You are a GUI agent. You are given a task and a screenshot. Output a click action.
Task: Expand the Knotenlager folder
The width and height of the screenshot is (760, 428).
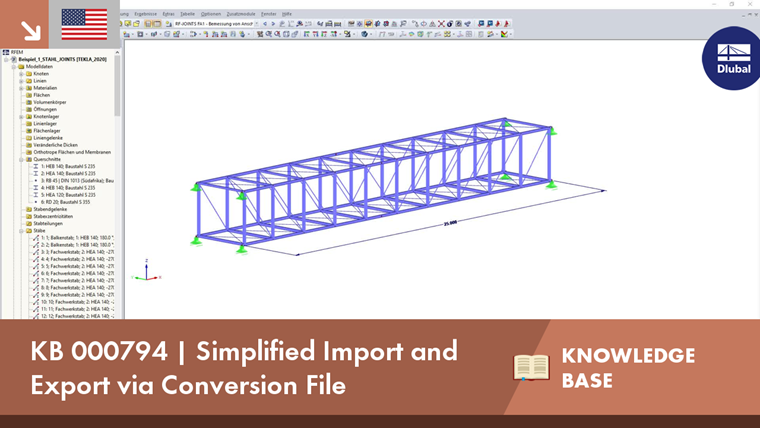pos(21,117)
